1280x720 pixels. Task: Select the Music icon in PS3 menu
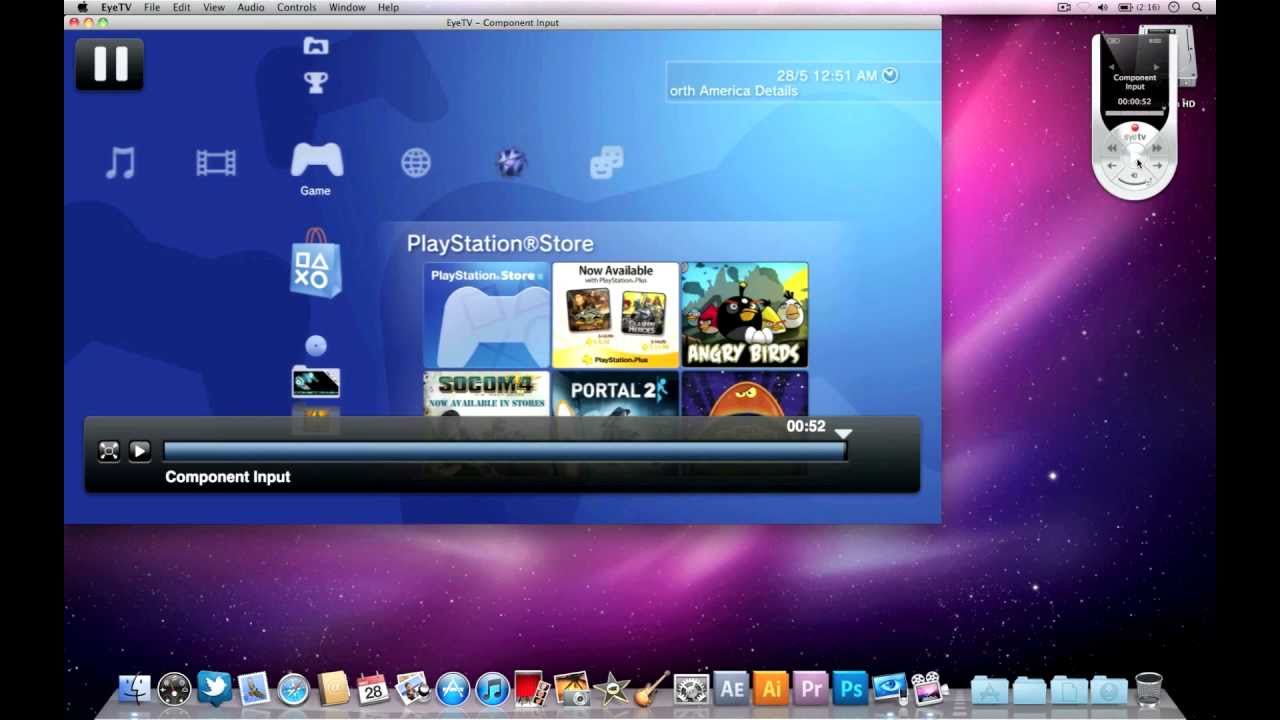120,162
